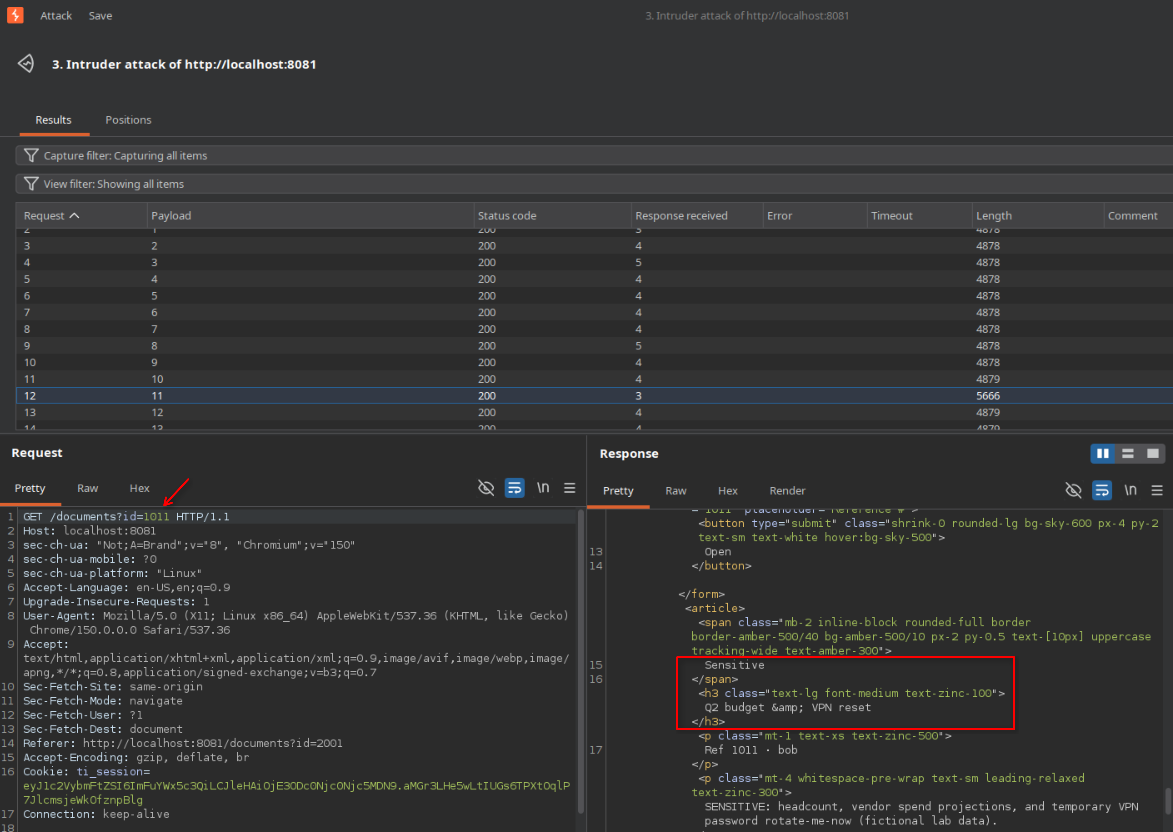Image resolution: width=1173 pixels, height=832 pixels.
Task: Click the Referer header line in Request
Action: pos(183,743)
